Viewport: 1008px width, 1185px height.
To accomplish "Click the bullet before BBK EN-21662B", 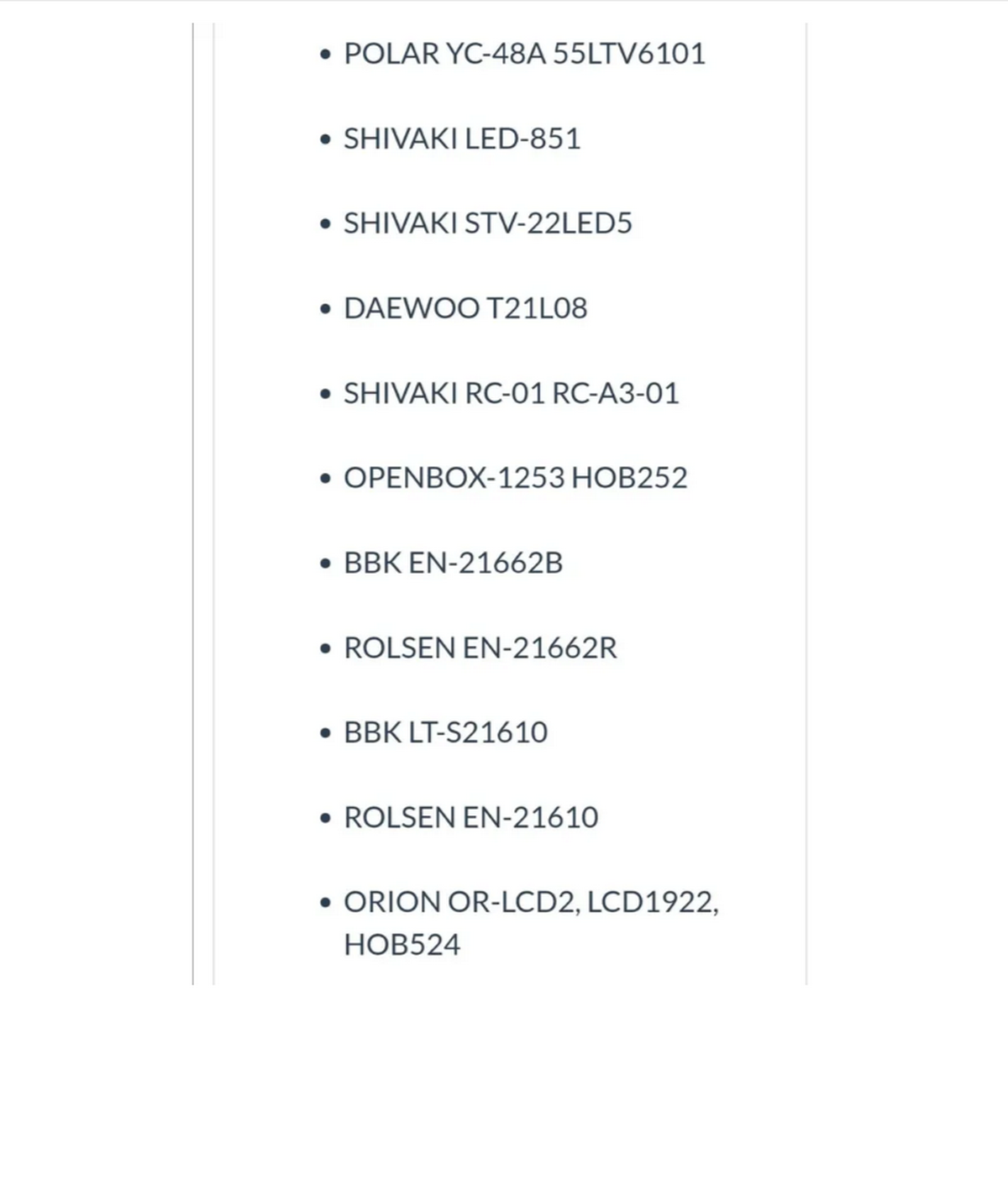I will pos(326,564).
